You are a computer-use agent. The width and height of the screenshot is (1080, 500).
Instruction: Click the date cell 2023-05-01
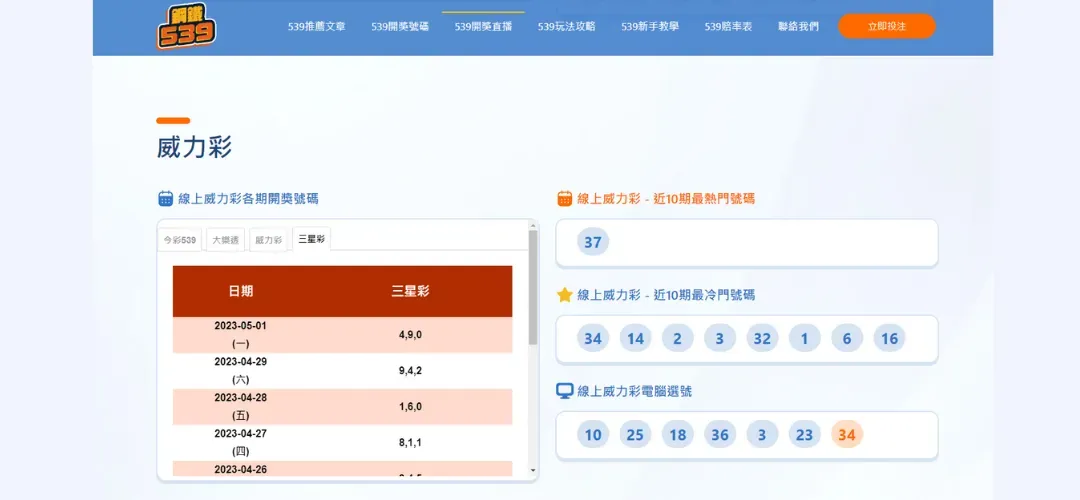click(241, 335)
